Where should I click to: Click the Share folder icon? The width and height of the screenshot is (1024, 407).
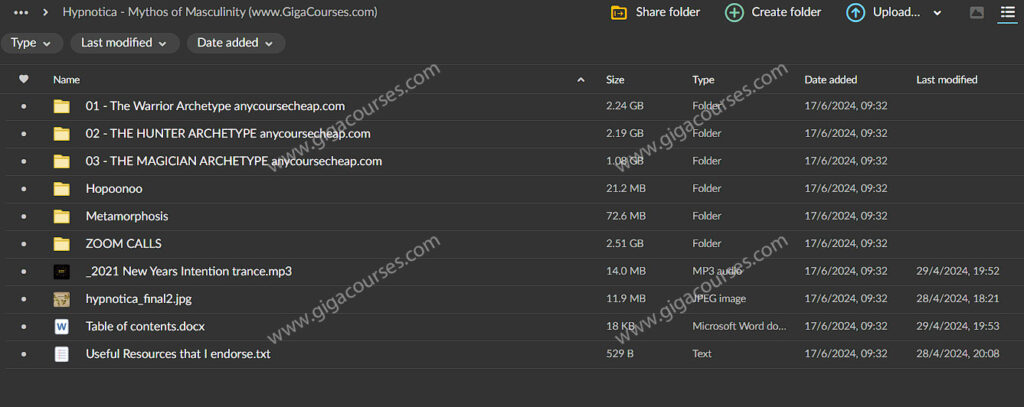click(x=620, y=13)
